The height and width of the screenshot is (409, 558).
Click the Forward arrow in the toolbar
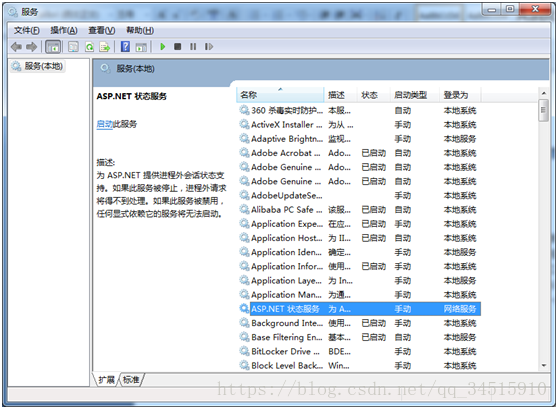(32, 47)
